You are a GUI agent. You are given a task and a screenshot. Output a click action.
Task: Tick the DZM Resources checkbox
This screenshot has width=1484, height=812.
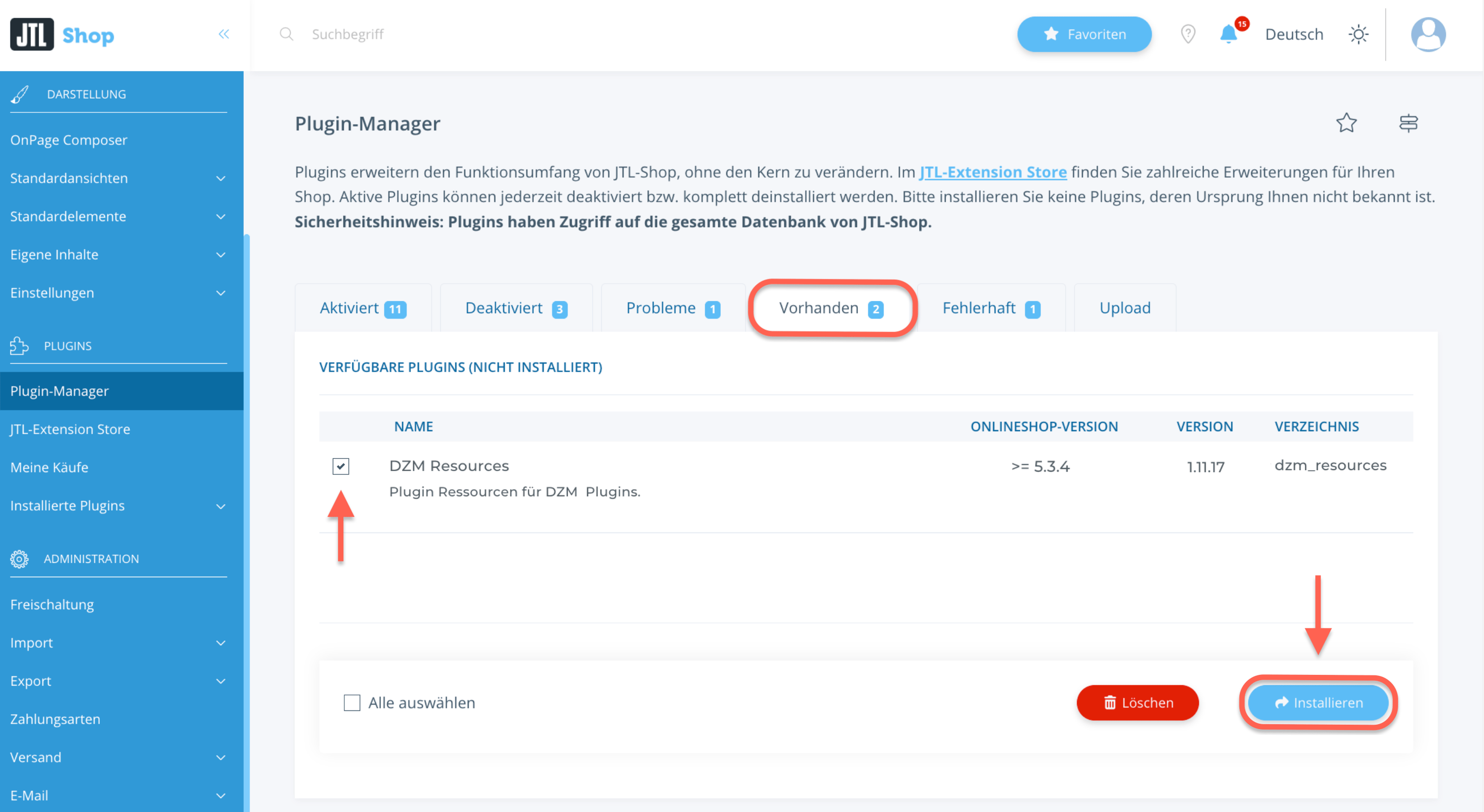coord(340,466)
